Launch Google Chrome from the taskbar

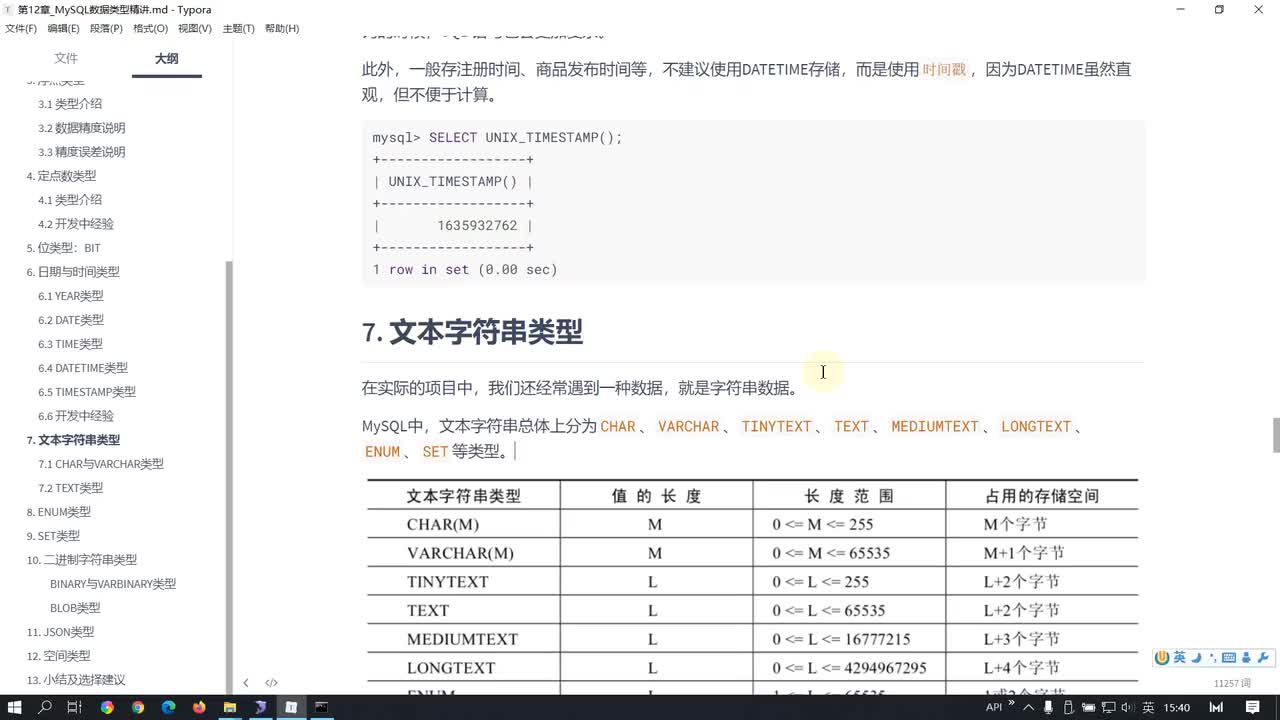point(138,707)
